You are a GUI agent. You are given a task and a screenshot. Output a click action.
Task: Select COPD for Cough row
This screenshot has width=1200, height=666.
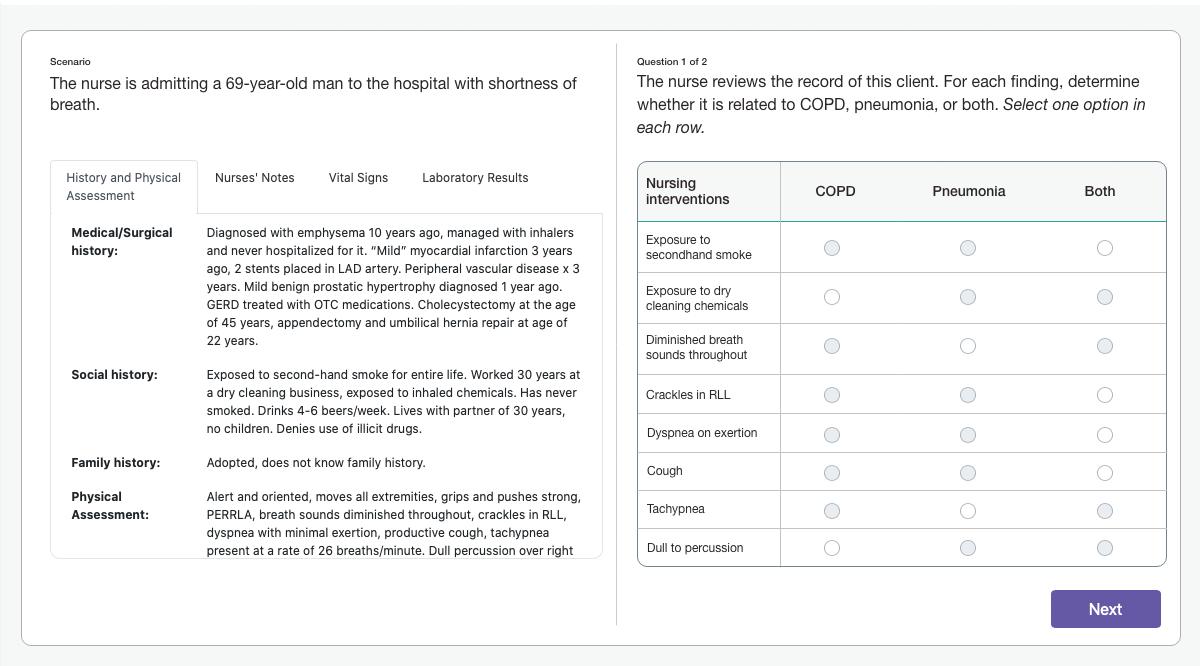pos(832,473)
